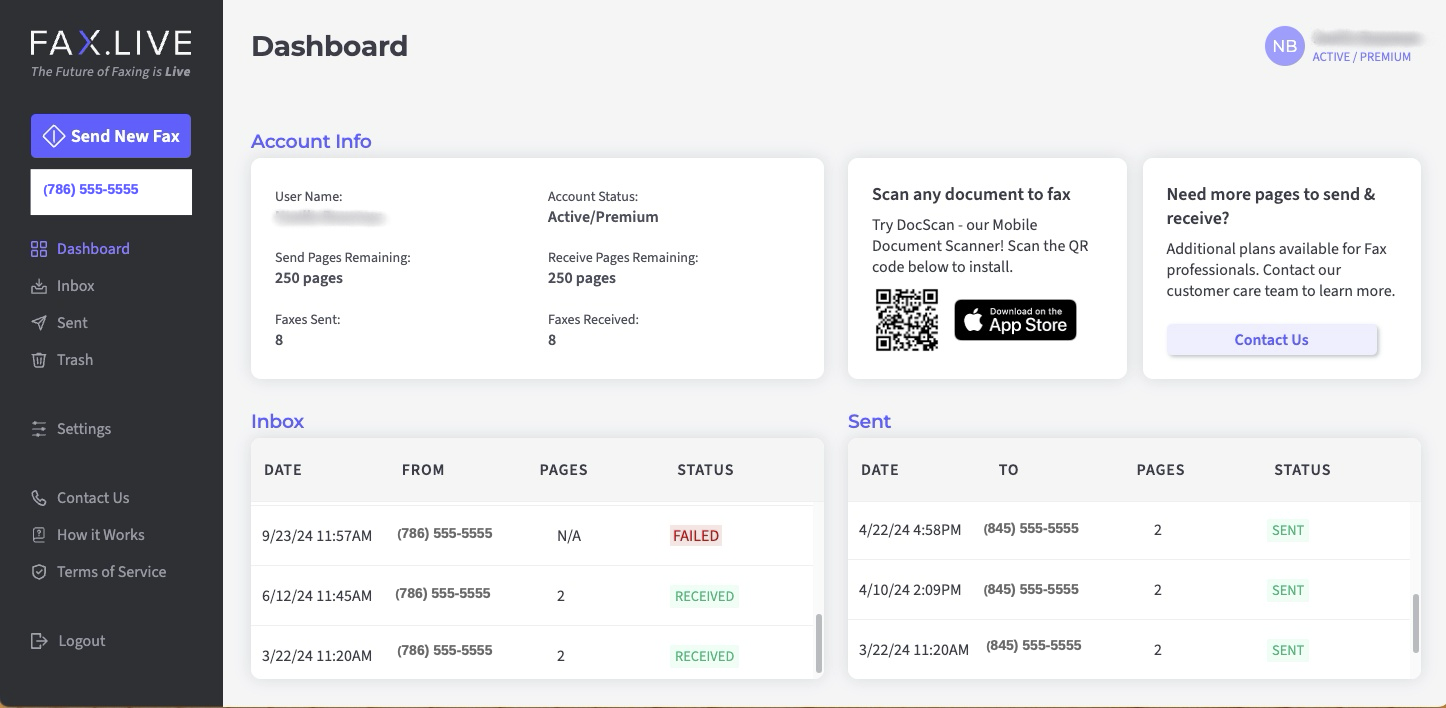Click the NB user avatar

coord(1284,46)
